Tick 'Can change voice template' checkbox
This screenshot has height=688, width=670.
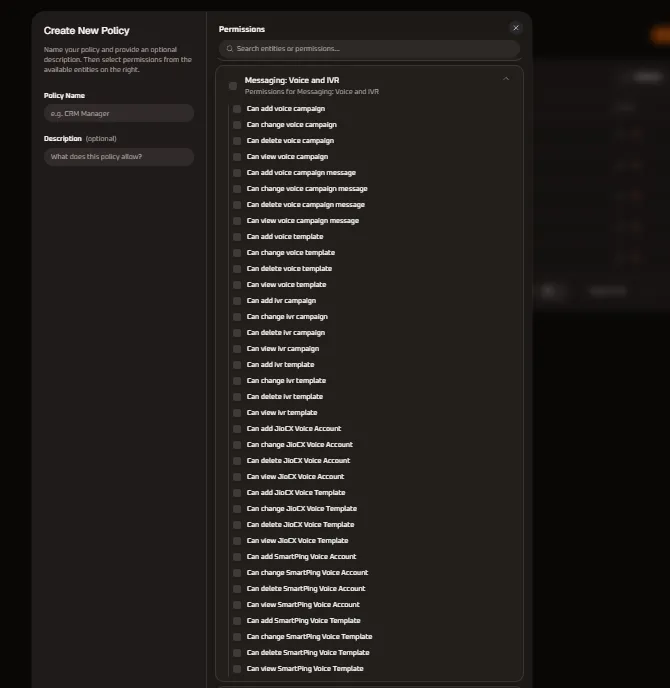pos(237,253)
